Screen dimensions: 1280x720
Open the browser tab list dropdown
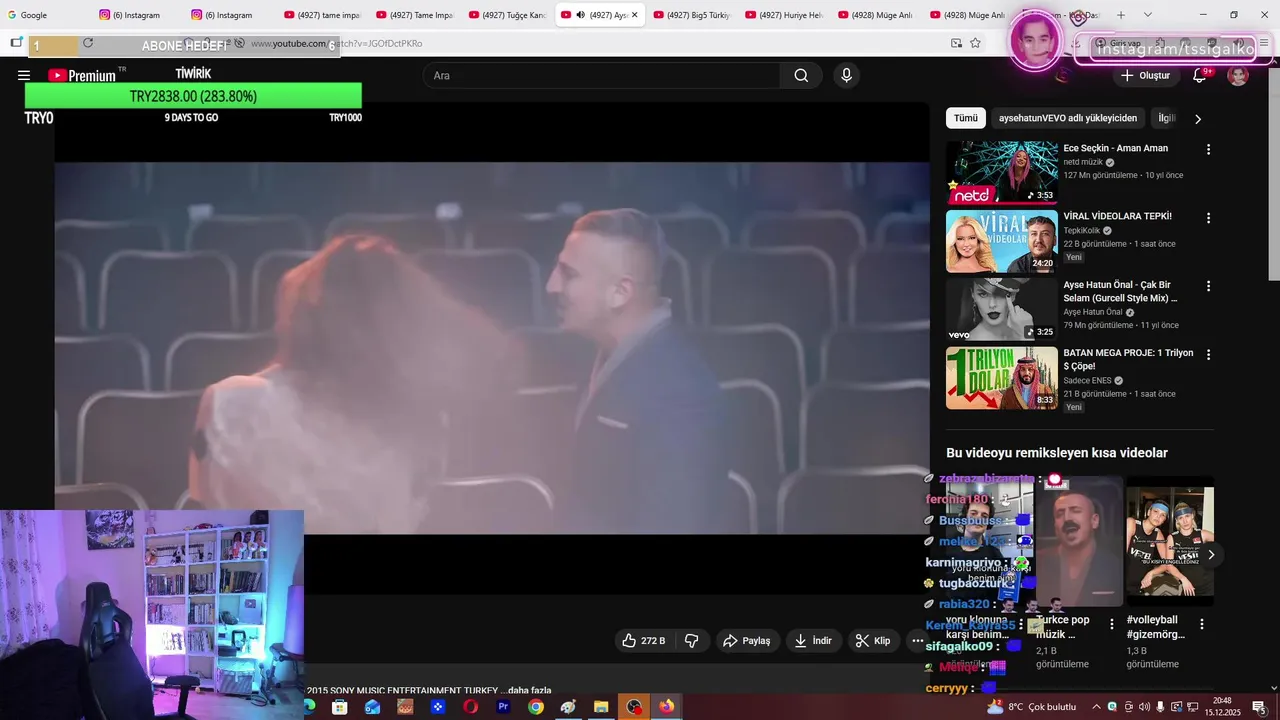[x=1147, y=15]
